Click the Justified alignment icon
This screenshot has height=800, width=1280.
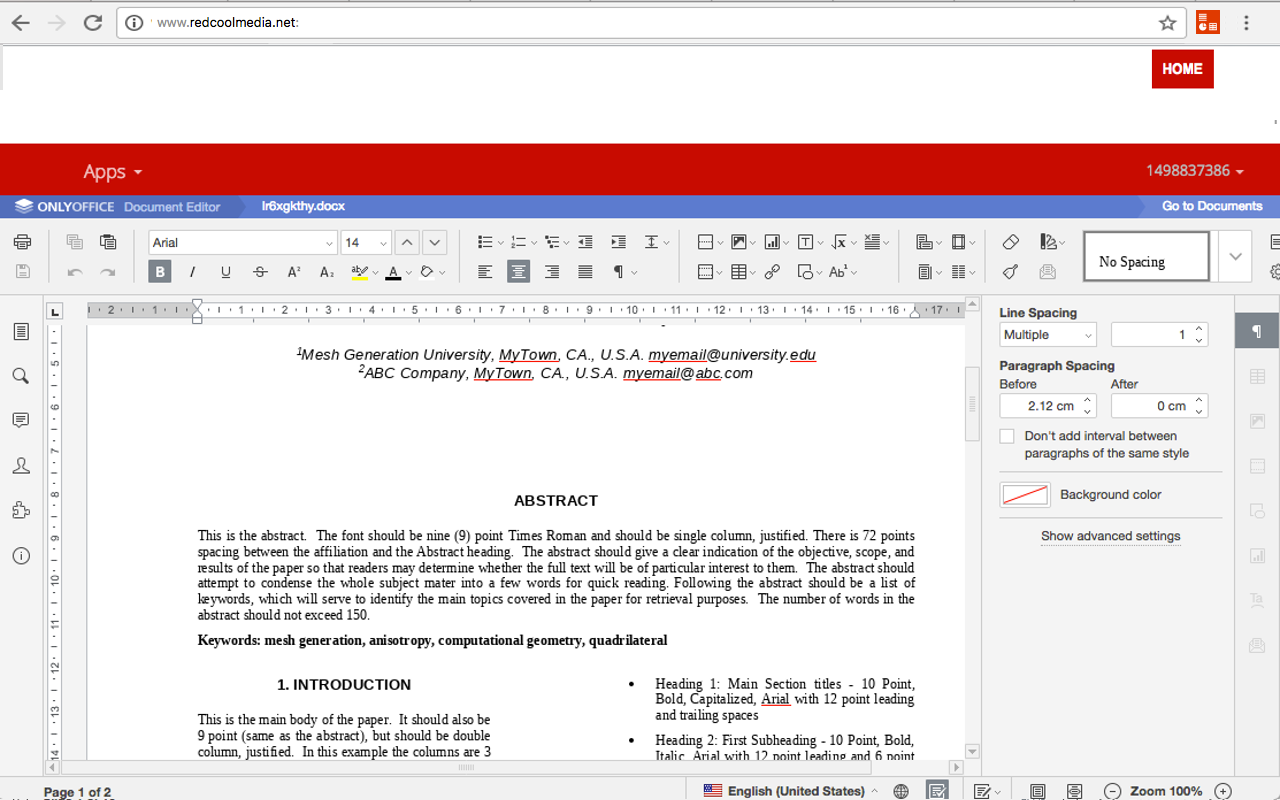tap(585, 272)
